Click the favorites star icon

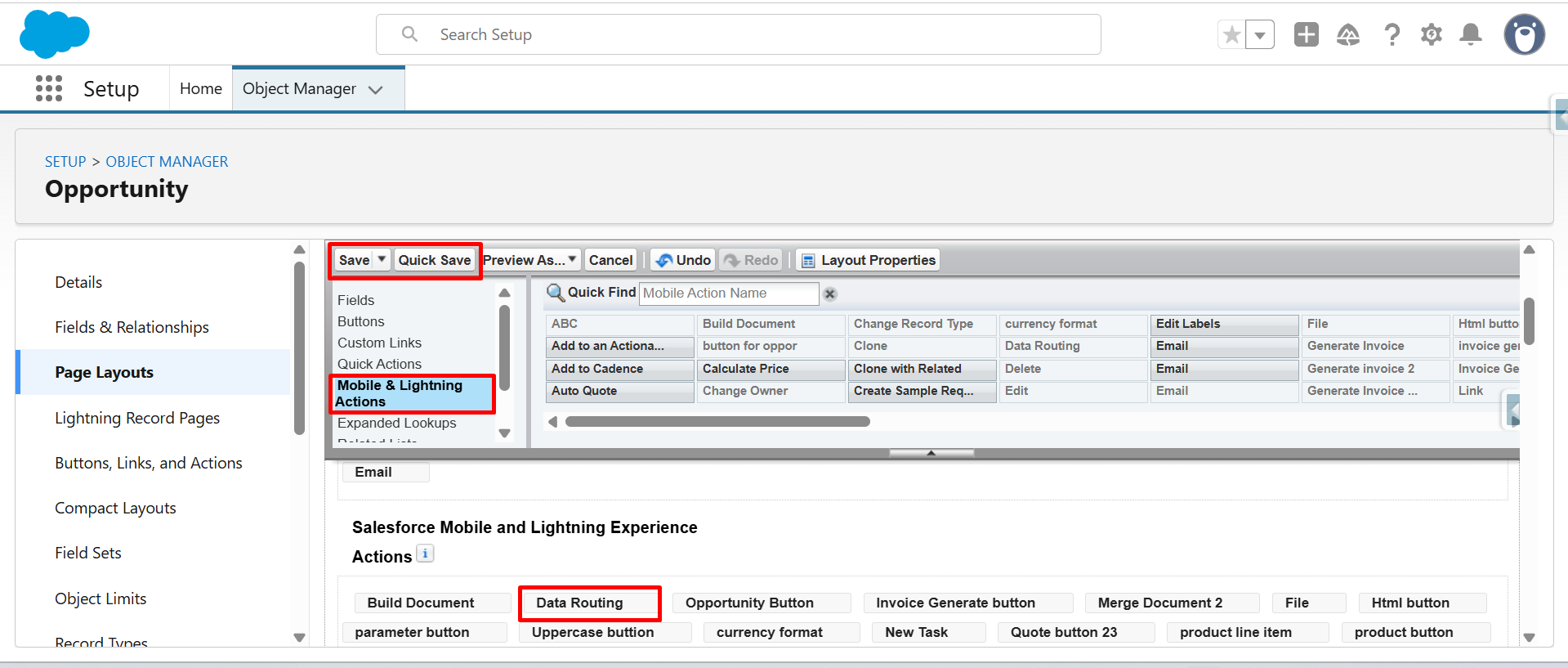coord(1232,35)
